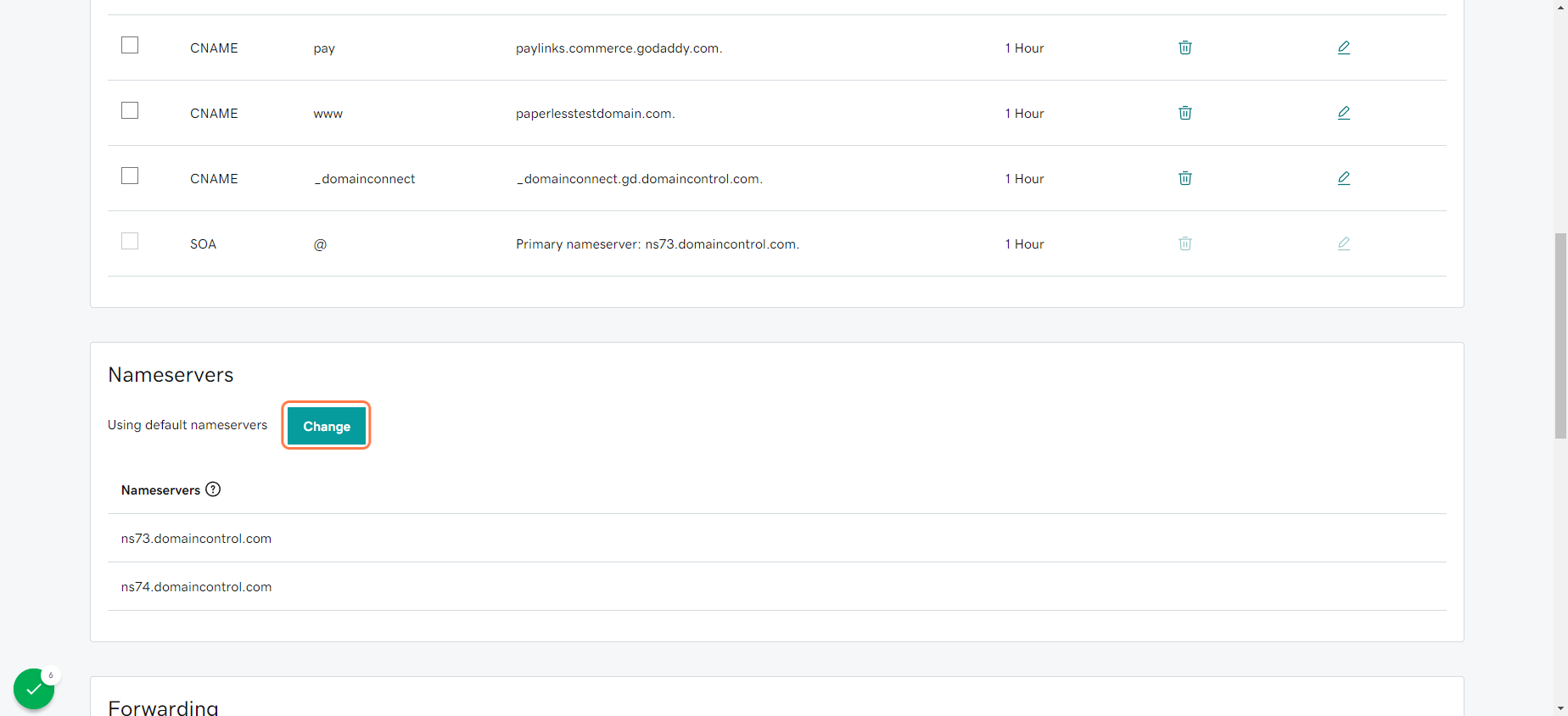The height and width of the screenshot is (716, 1568).
Task: Click the scrollbar down arrow
Action: coord(1560,708)
